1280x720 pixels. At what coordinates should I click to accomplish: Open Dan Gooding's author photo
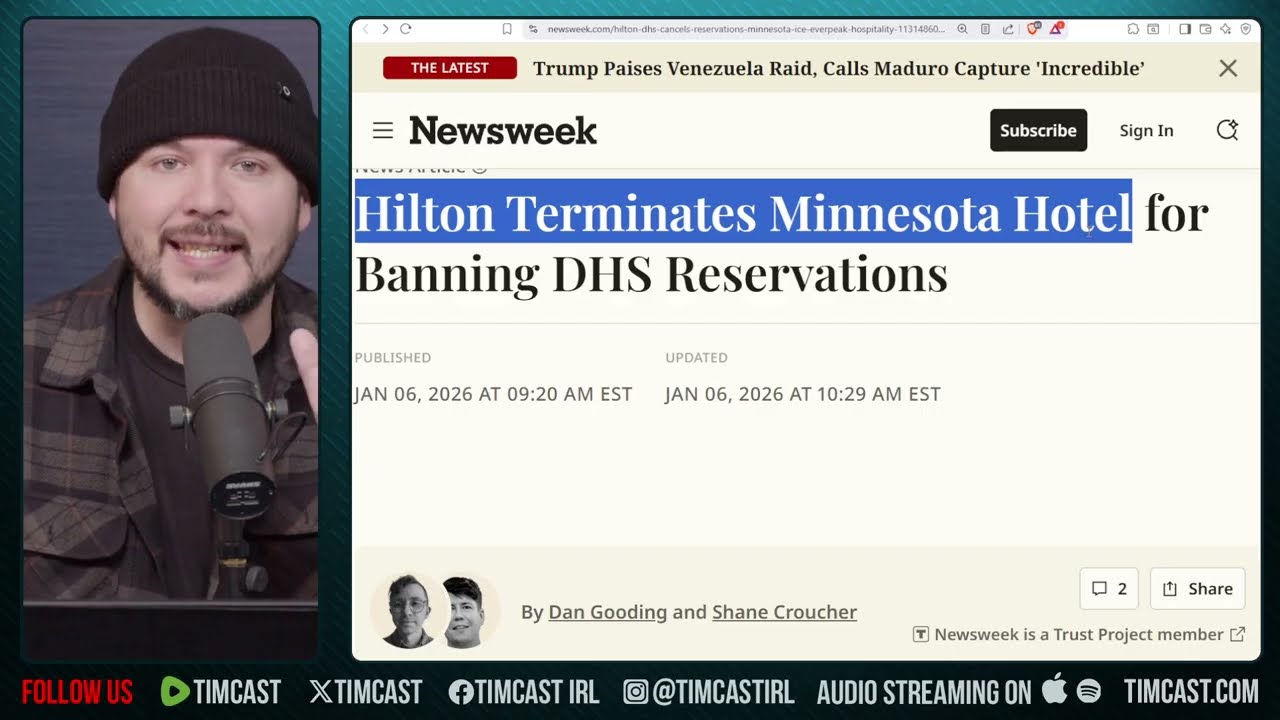(408, 611)
